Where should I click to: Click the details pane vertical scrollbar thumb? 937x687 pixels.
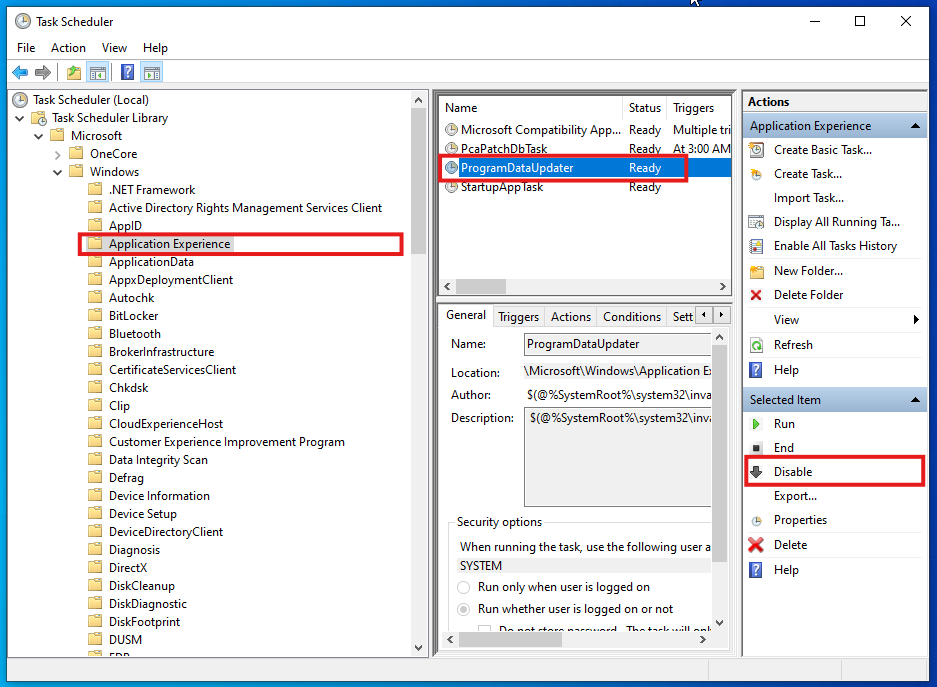719,454
